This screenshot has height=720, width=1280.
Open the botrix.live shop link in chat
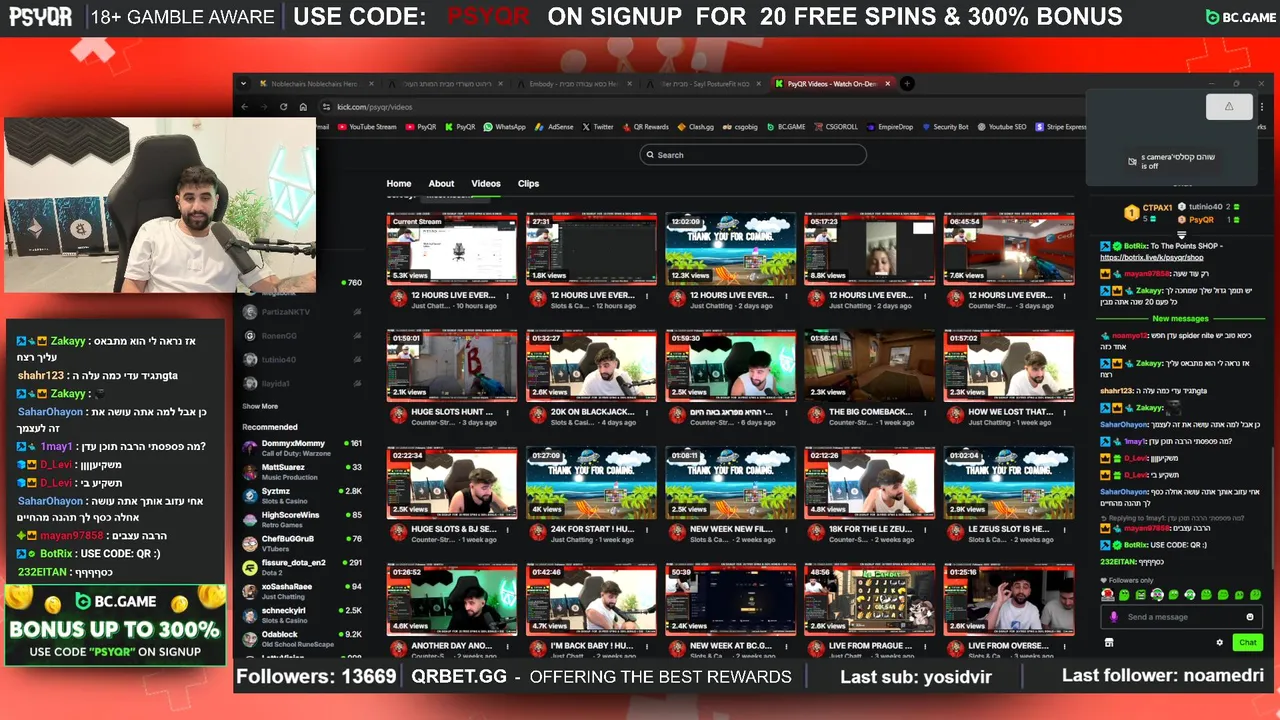click(x=1152, y=257)
